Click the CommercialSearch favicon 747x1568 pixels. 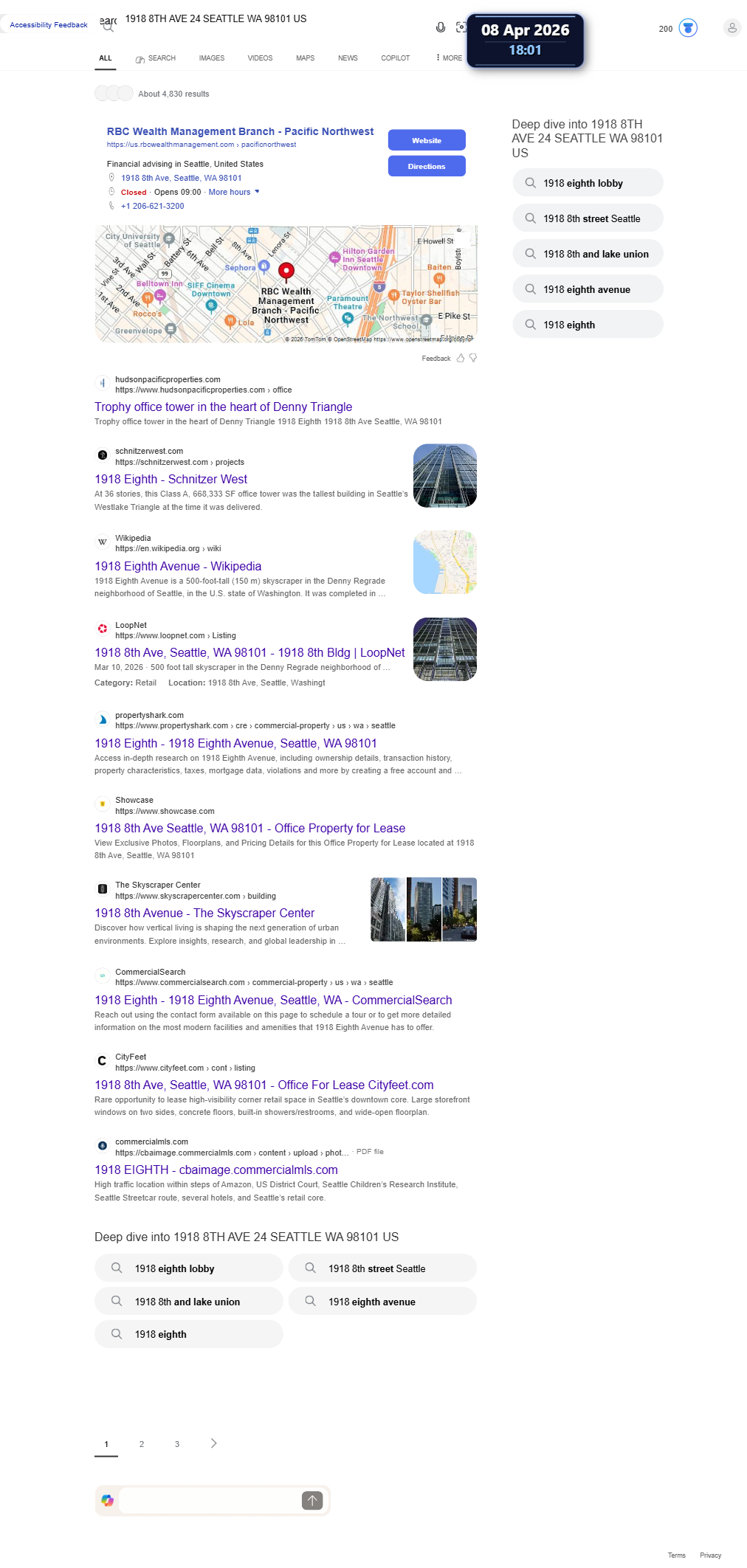tap(102, 976)
